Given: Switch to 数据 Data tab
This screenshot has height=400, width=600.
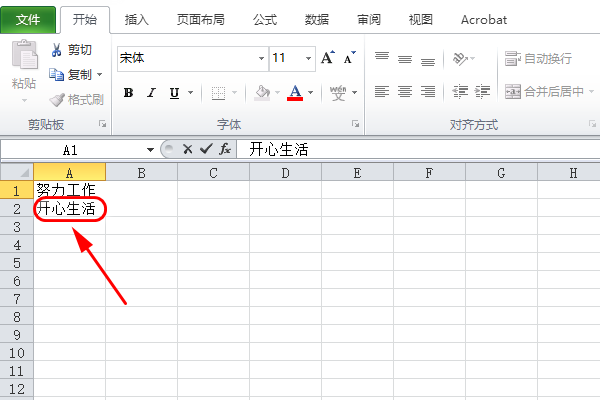Looking at the screenshot, I should point(317,20).
